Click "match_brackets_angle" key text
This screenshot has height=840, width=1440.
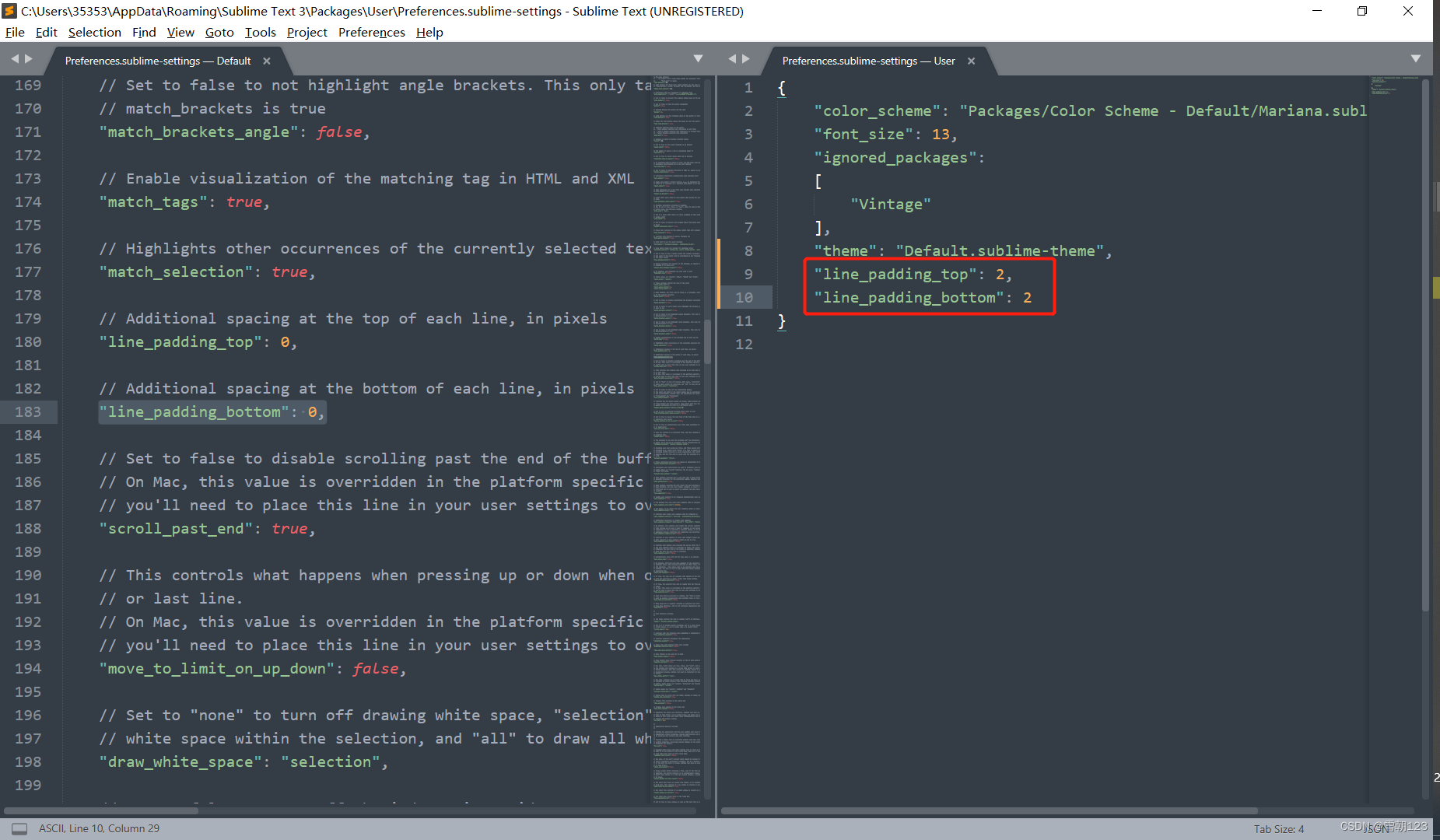(199, 132)
